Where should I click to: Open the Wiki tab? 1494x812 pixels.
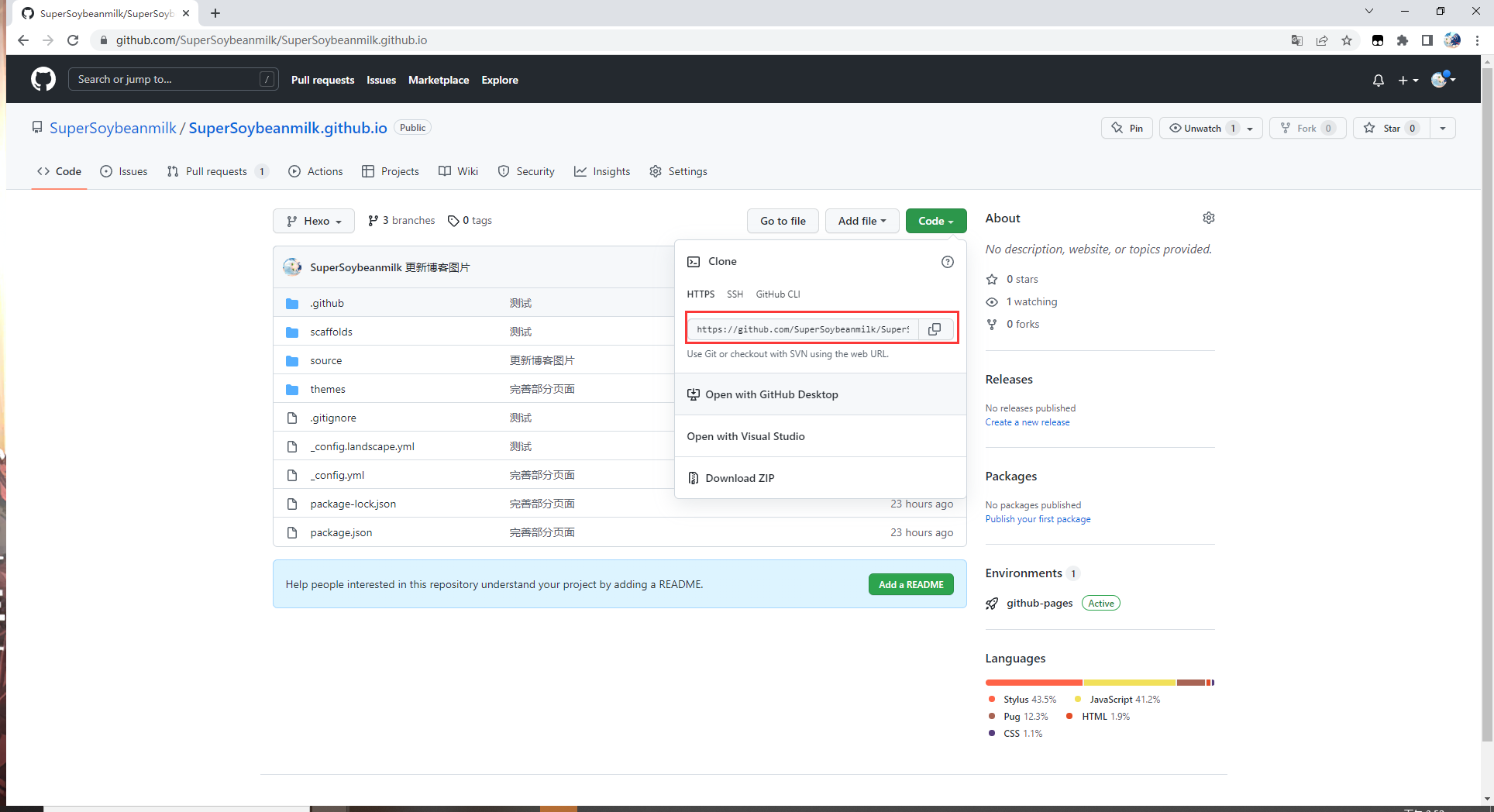coord(458,171)
